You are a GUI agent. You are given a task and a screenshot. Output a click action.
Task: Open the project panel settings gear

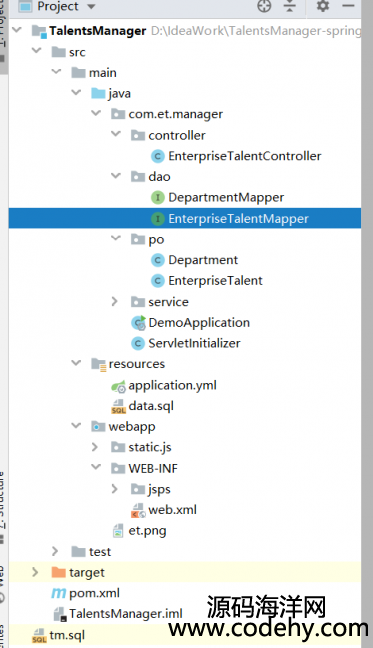point(323,6)
